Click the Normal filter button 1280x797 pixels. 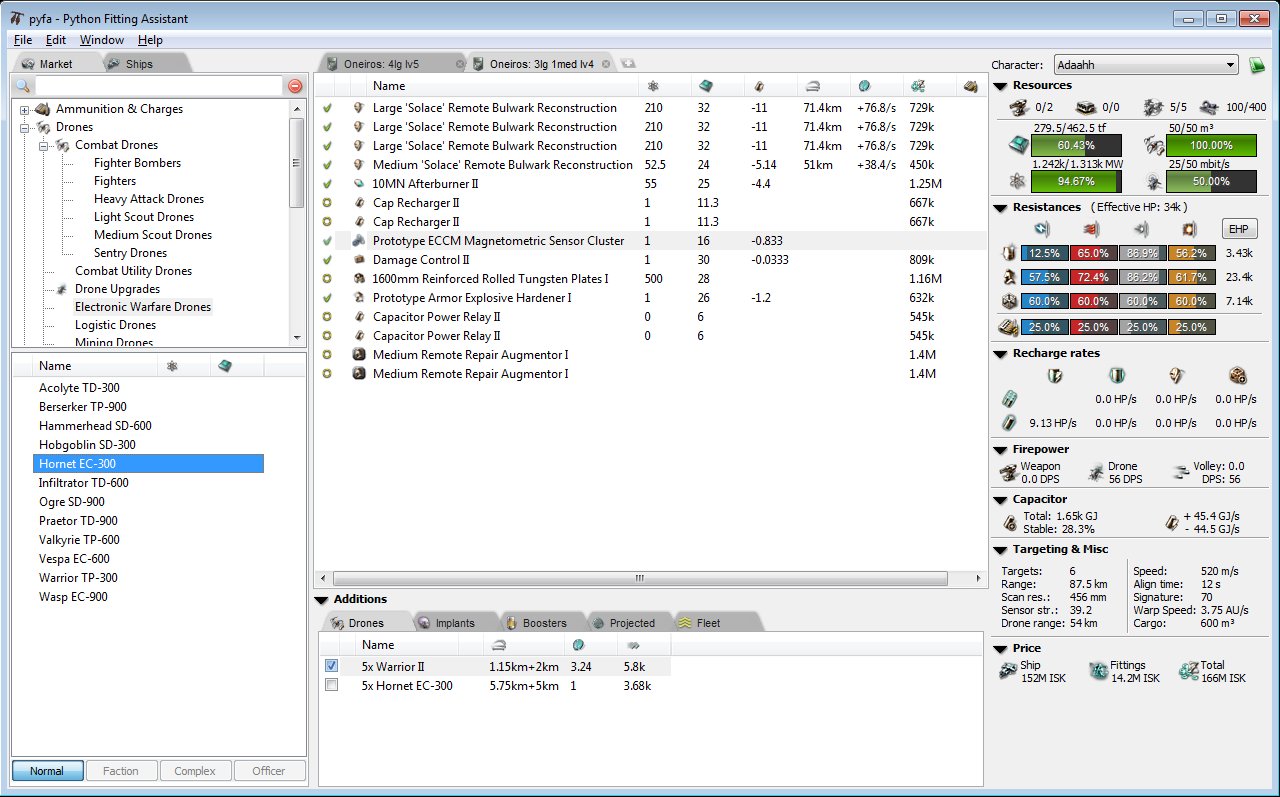click(x=47, y=771)
